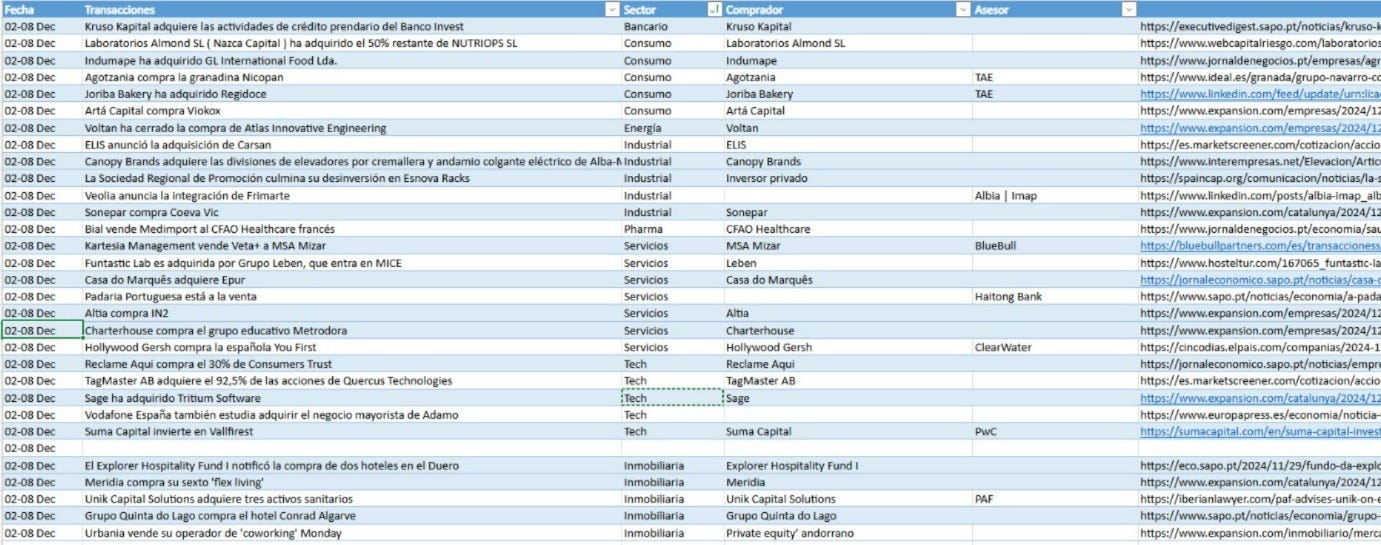Image resolution: width=1381 pixels, height=545 pixels.
Task: Select the 'ClearWater' asesor cell
Action: tap(1055, 347)
